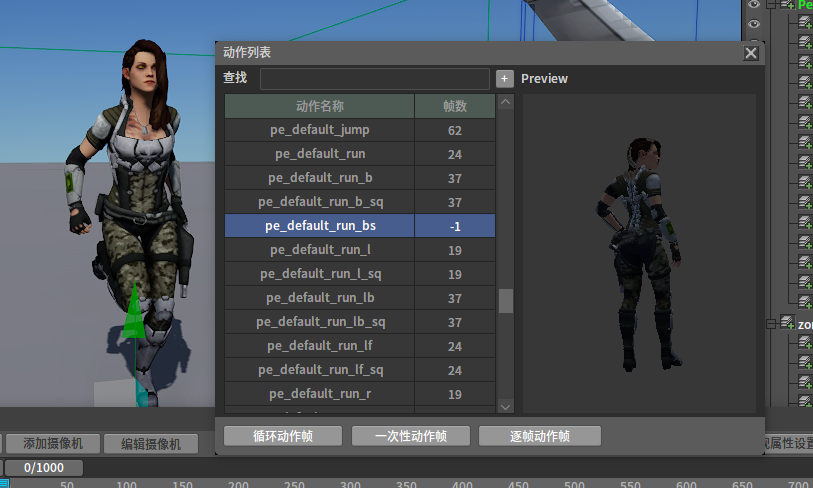Click the green move gizmo arrow in viewport

tap(133, 313)
